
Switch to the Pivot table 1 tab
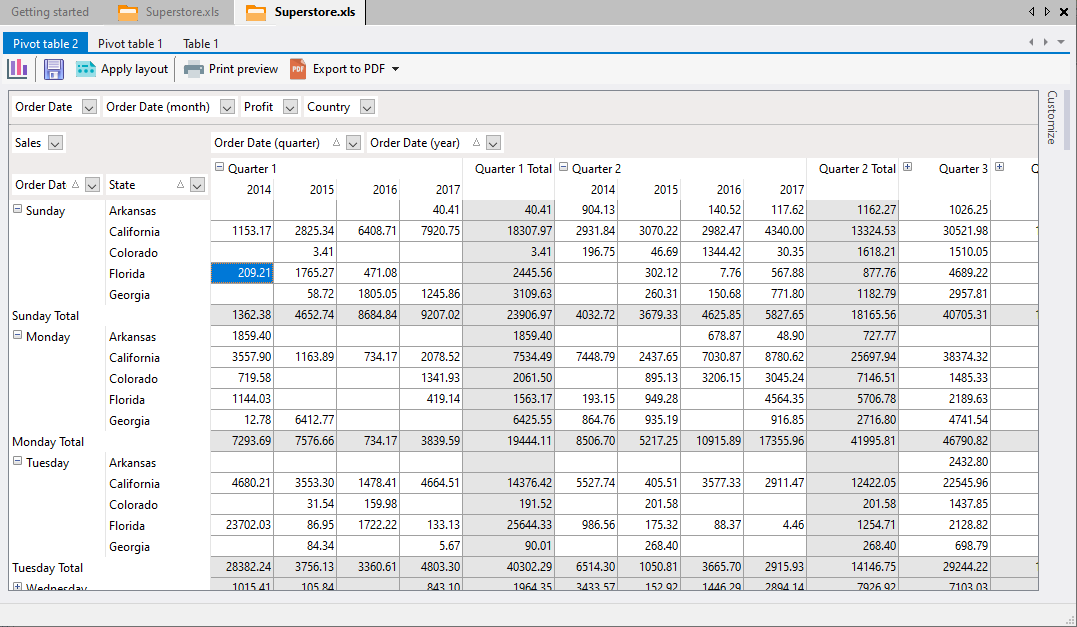(x=130, y=44)
